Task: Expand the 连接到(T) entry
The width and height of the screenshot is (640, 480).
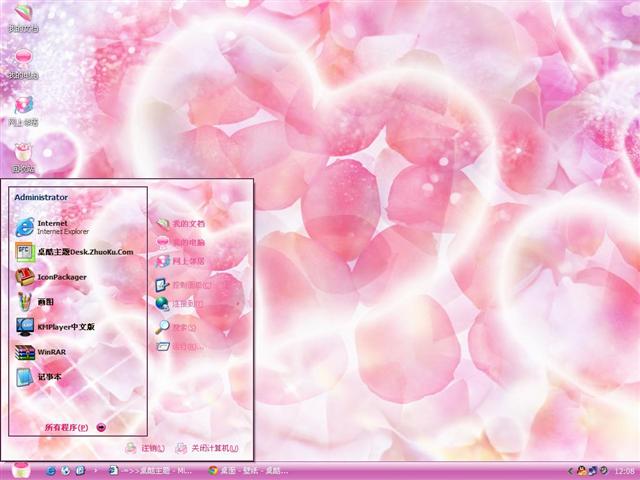Action: tap(180, 304)
